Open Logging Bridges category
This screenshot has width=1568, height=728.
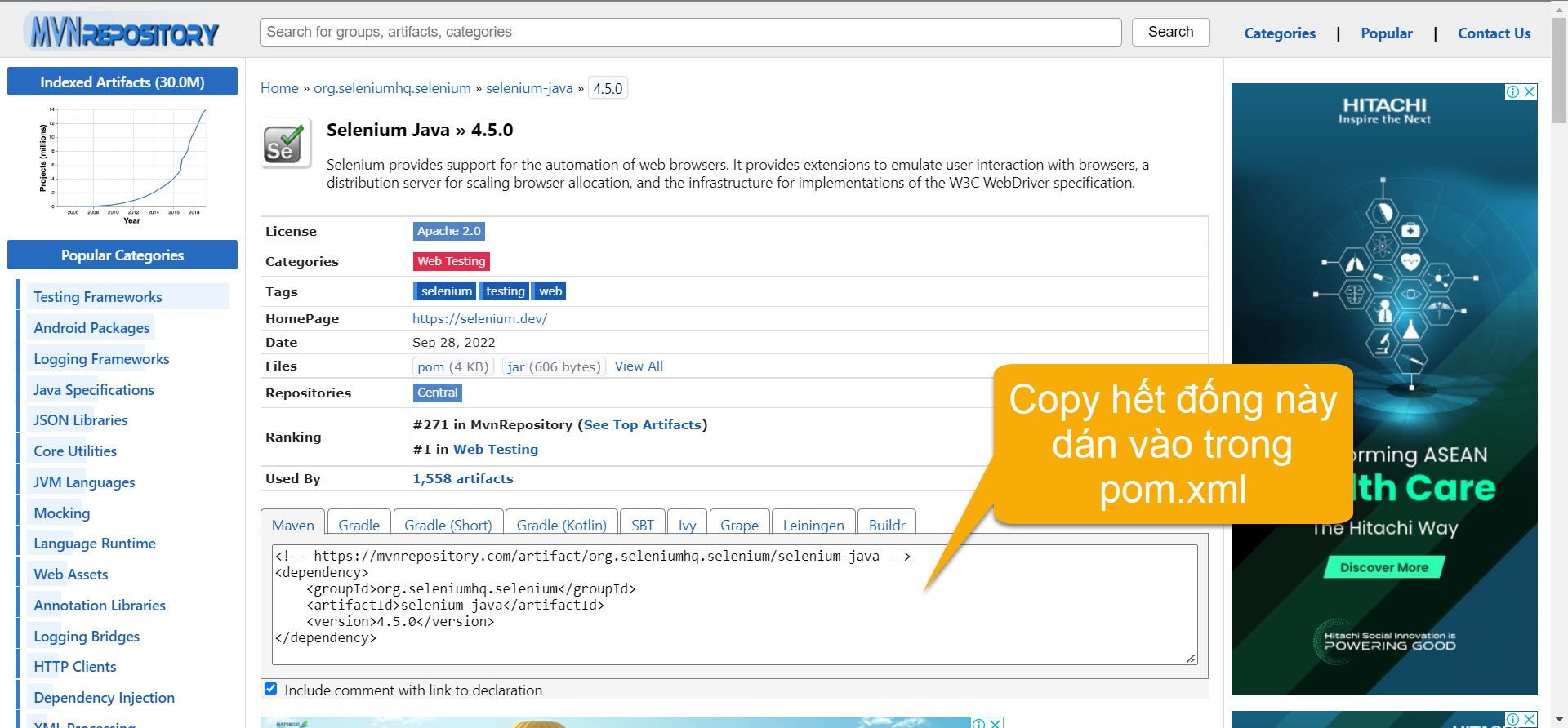(87, 637)
